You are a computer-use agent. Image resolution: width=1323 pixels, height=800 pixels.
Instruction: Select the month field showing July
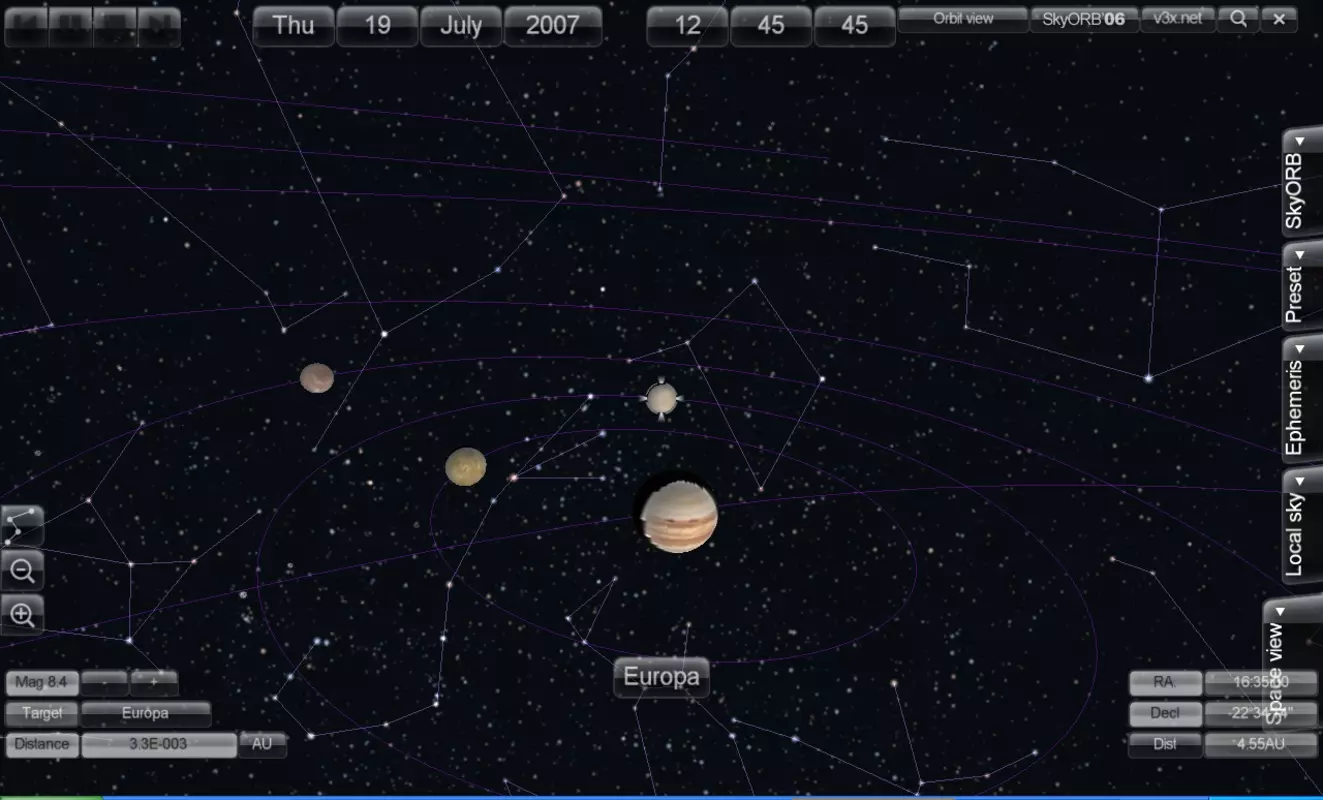(x=461, y=26)
